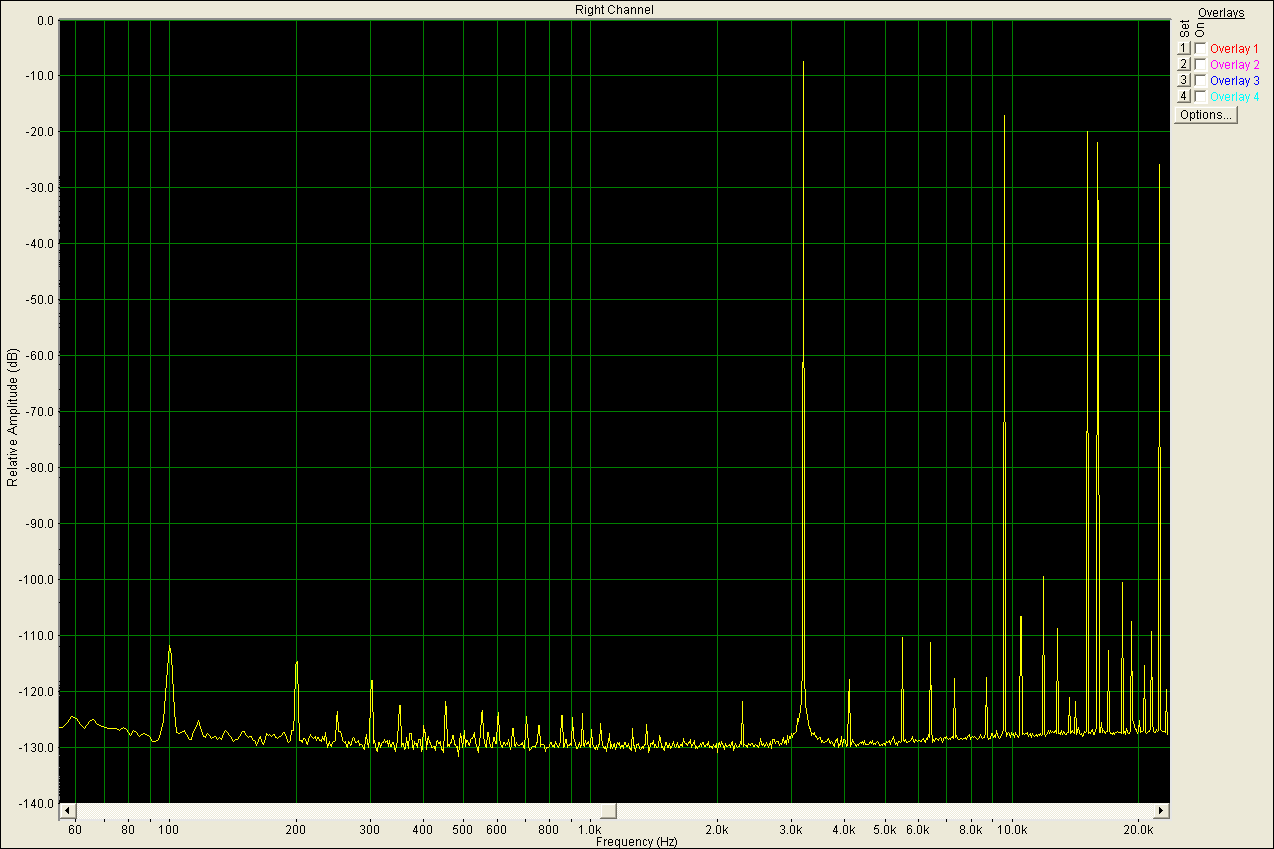The image size is (1274, 849).
Task: Click the 1.0k frequency axis tick label
Action: (x=589, y=830)
